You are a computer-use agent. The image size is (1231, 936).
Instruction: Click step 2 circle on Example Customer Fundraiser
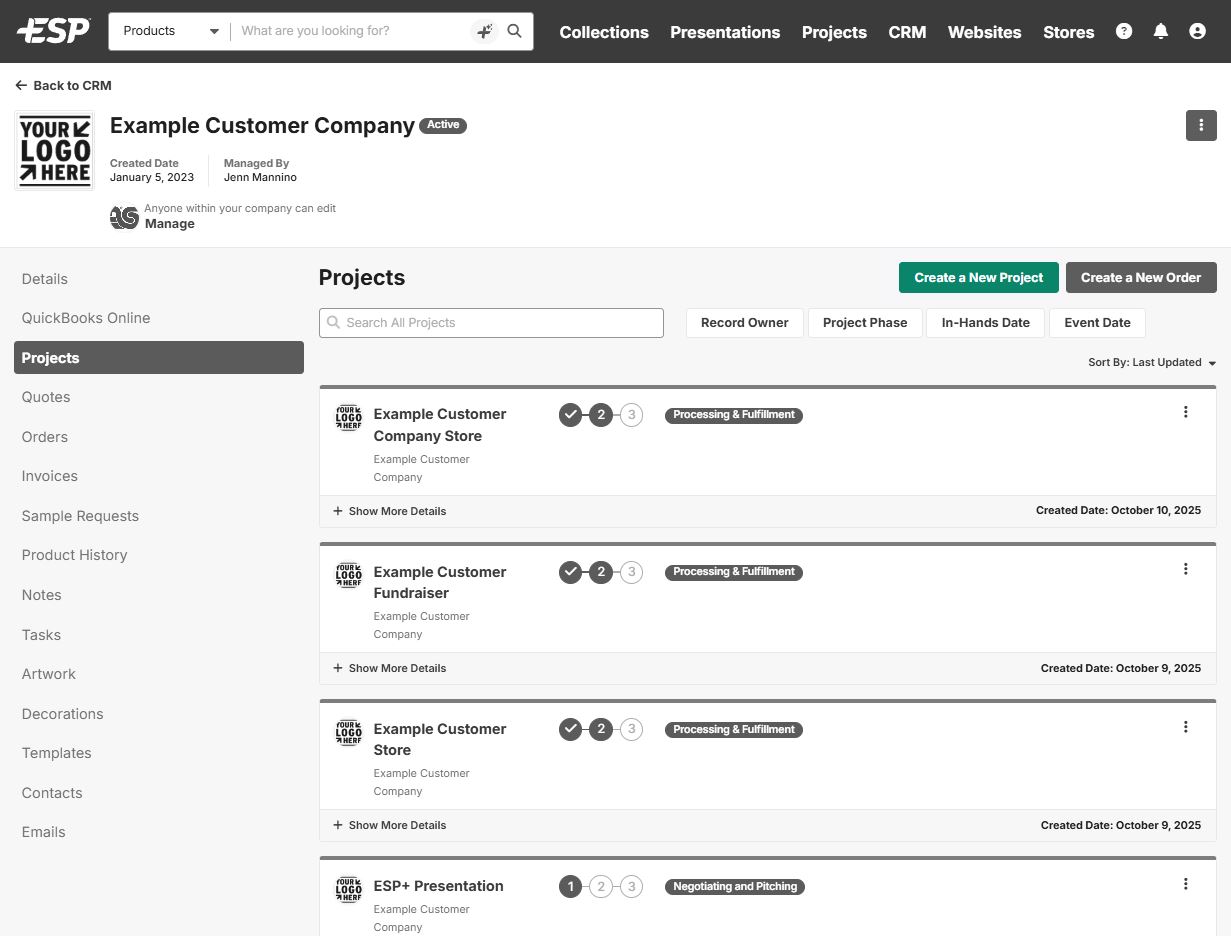pos(600,572)
